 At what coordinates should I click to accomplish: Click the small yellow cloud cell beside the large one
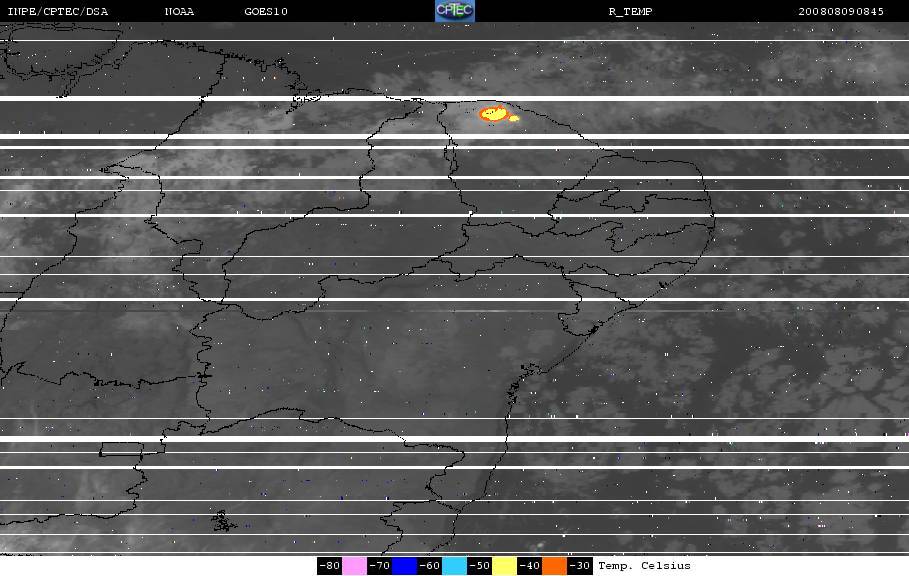click(x=514, y=118)
